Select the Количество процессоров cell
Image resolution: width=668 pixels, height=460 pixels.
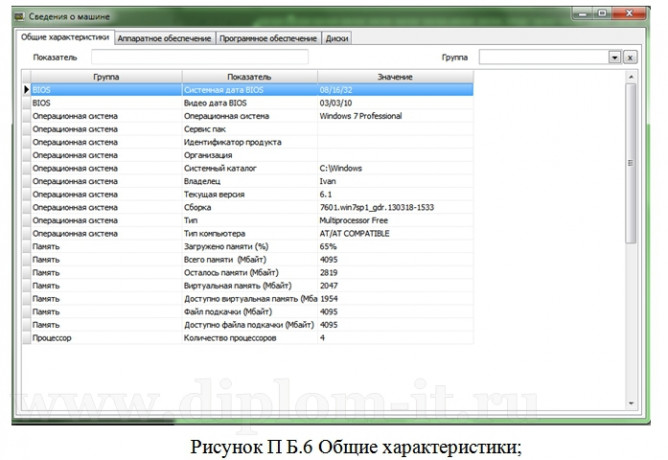pyautogui.click(x=250, y=338)
